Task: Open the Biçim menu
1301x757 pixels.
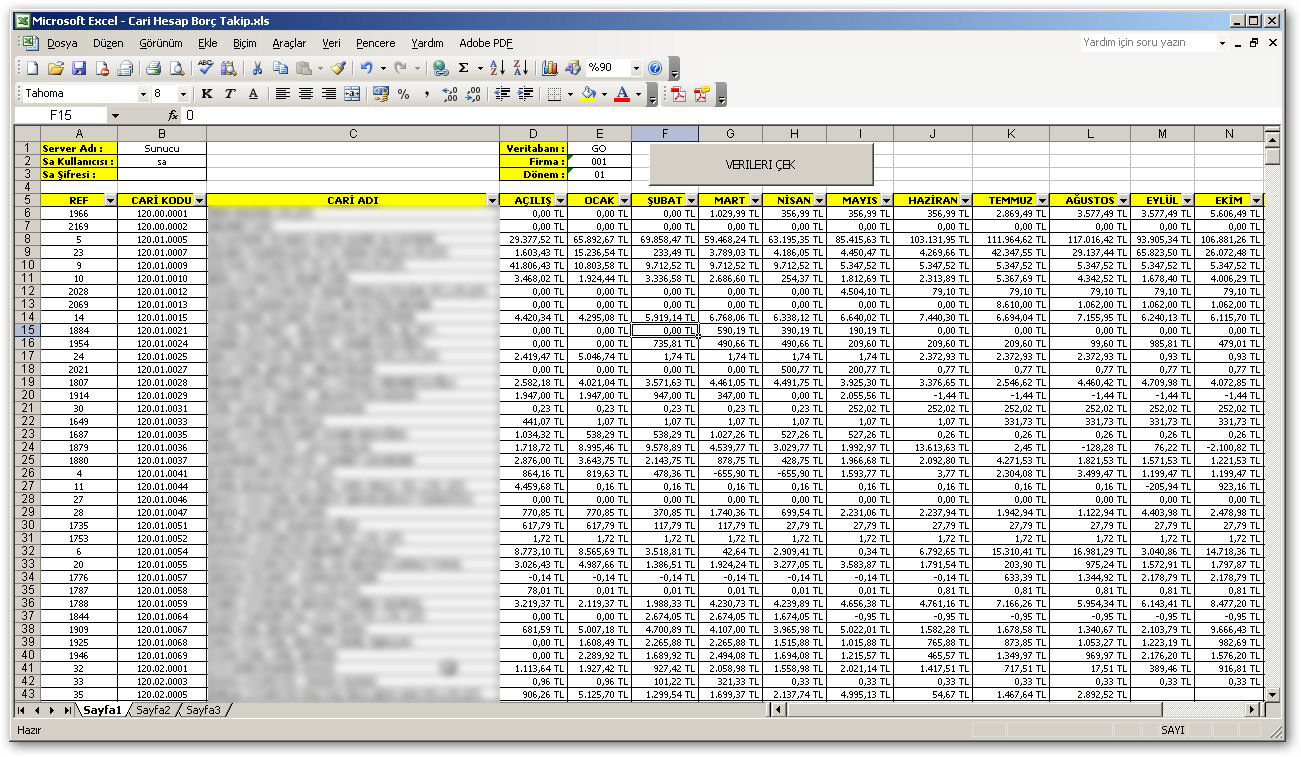Action: [245, 43]
